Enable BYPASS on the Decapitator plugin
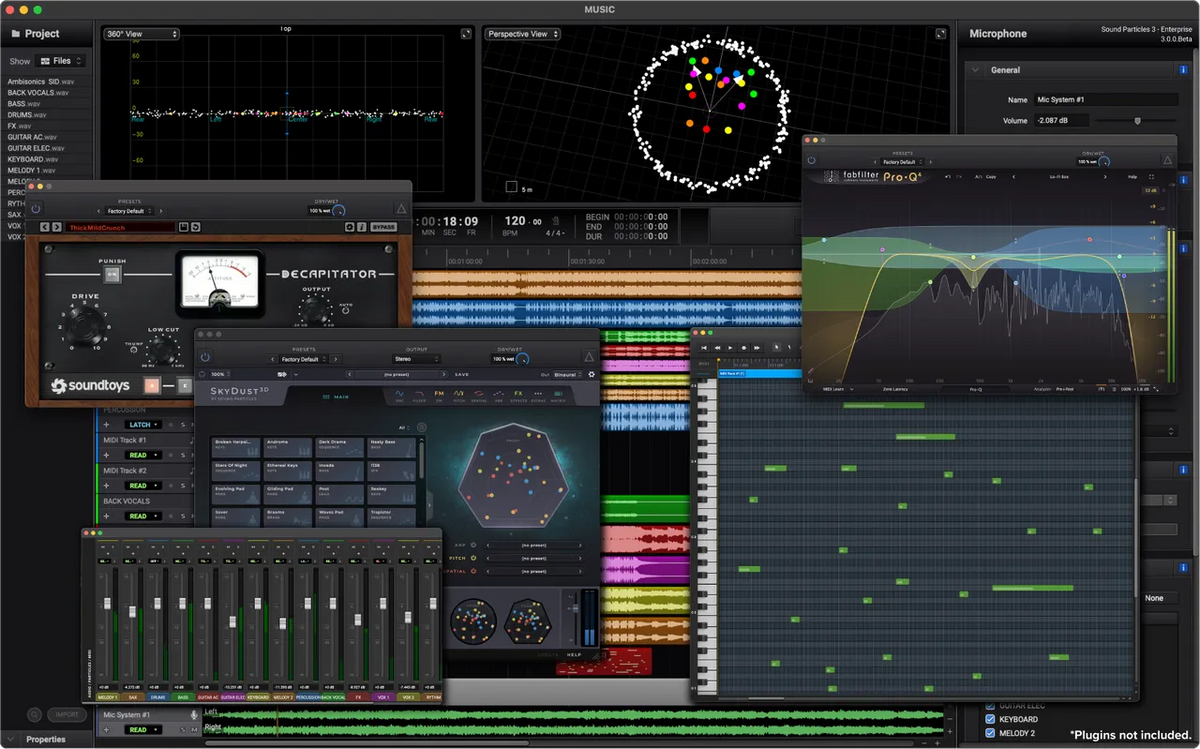 tap(384, 227)
